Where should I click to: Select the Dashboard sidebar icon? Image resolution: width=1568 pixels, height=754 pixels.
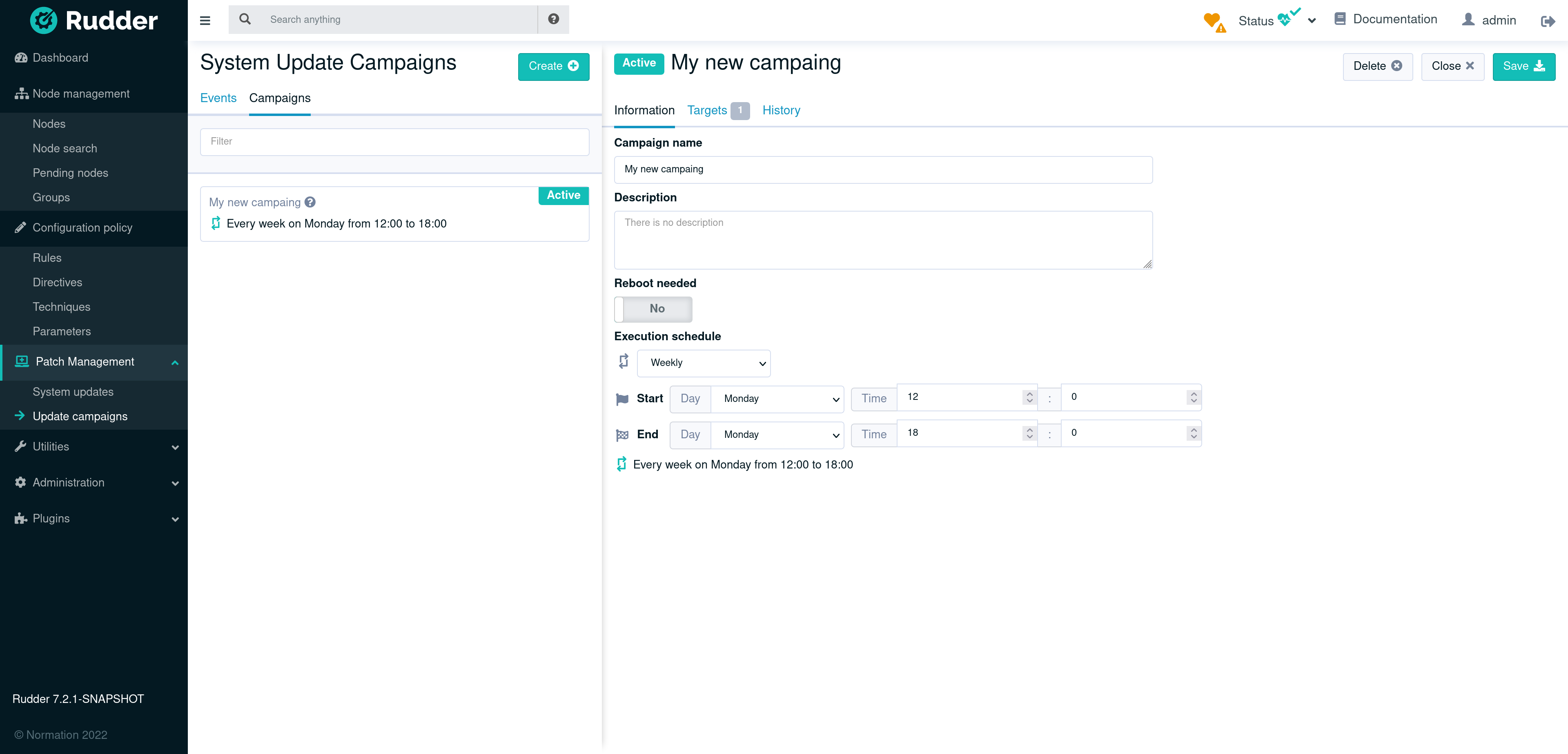click(x=21, y=57)
